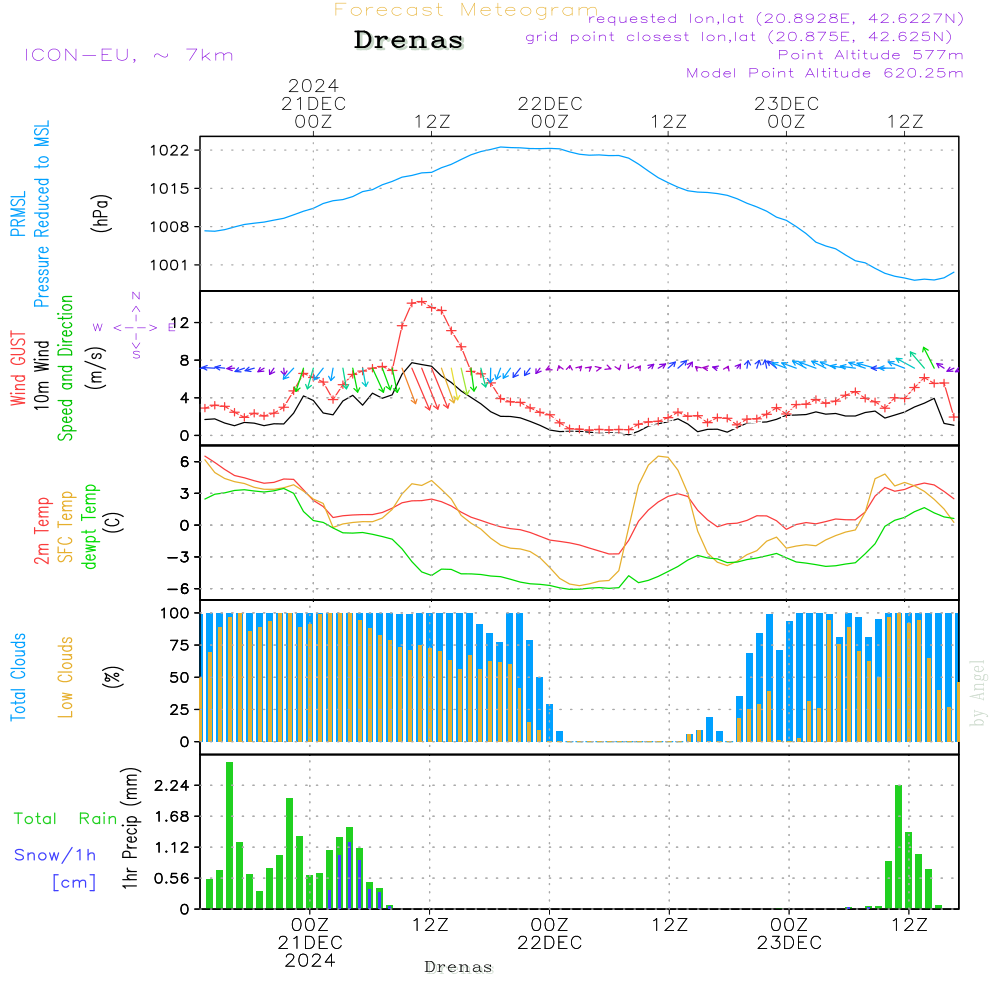
Task: Select 'requested lon,lat (20.8928E, 42.6227N)' text
Action: click(x=776, y=18)
